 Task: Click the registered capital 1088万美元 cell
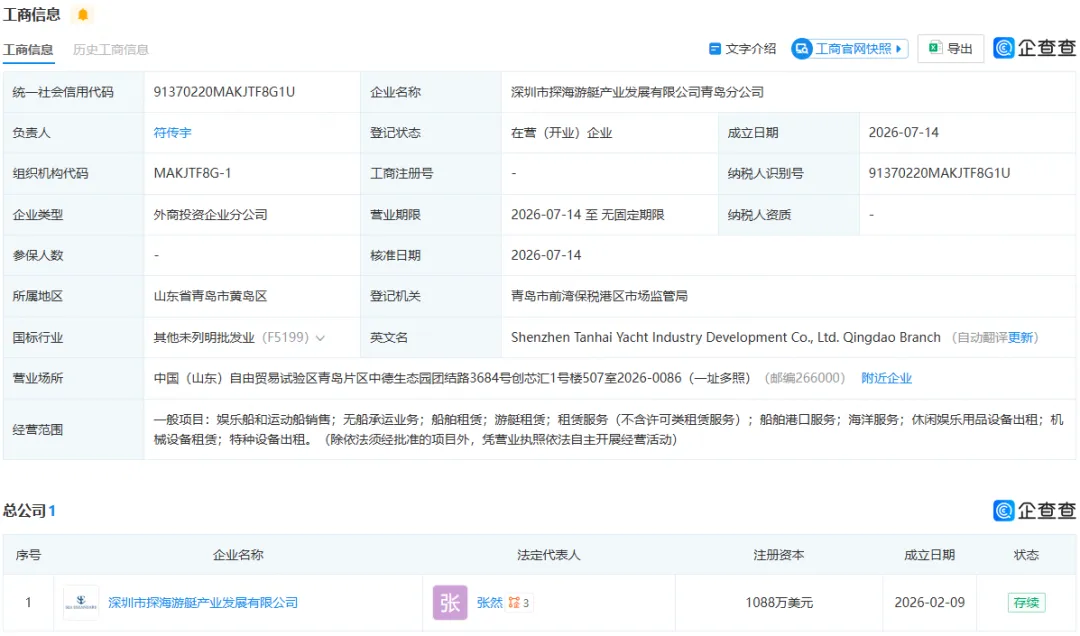[x=779, y=603]
